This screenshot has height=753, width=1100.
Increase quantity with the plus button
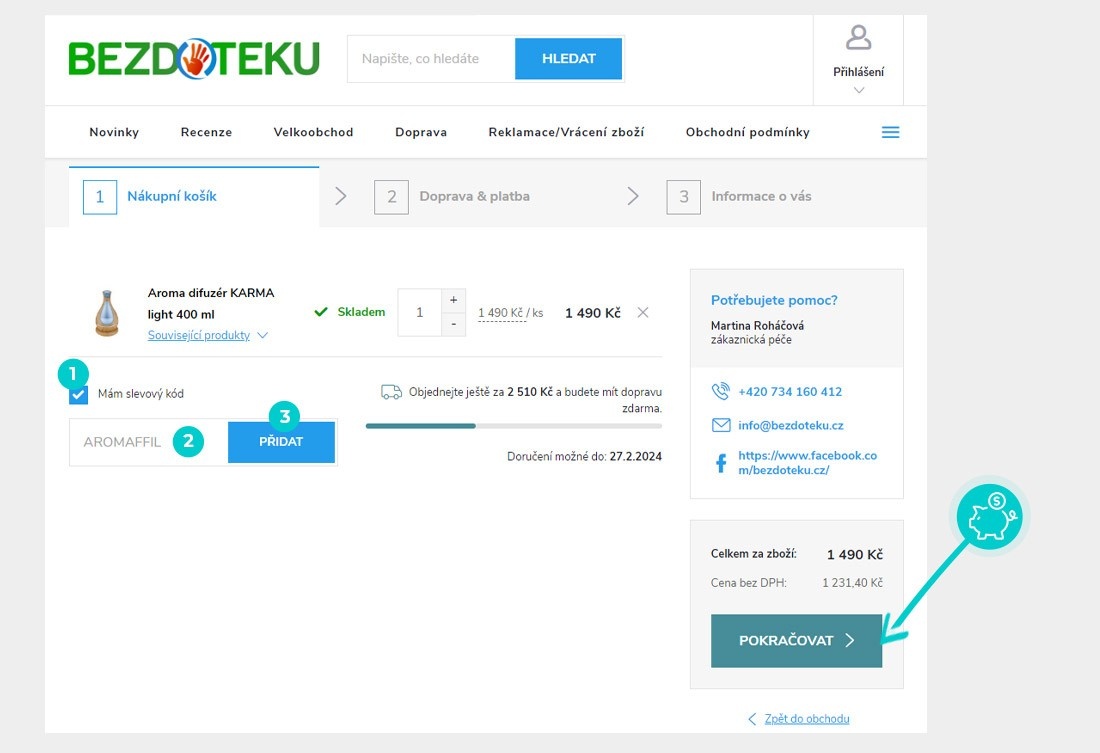tap(453, 300)
